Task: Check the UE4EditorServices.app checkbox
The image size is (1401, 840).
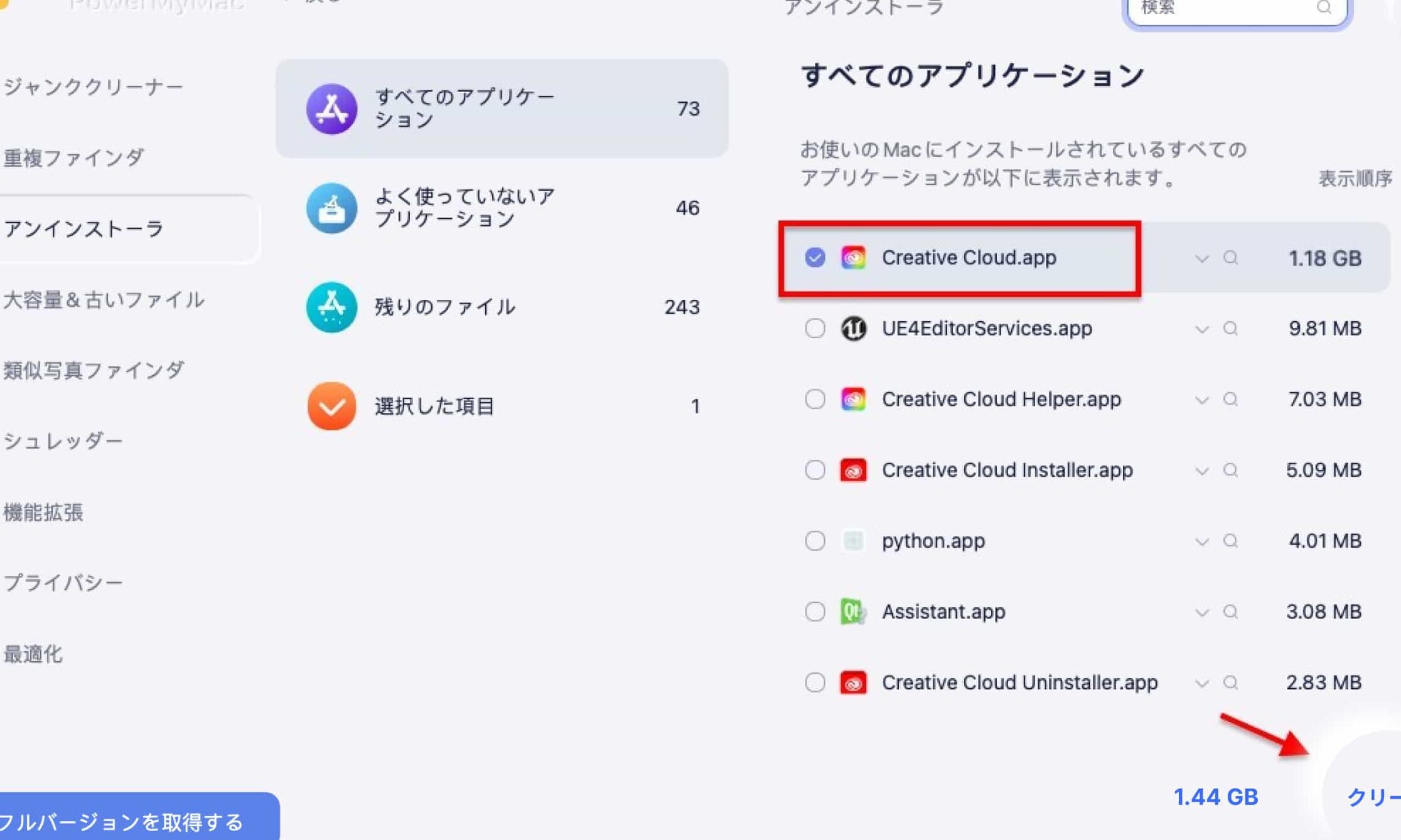Action: point(815,329)
